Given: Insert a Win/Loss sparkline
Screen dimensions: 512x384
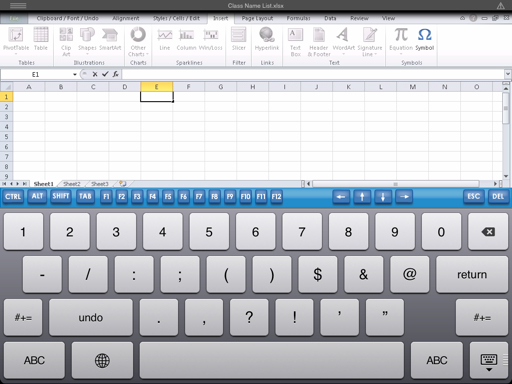Looking at the screenshot, I should point(210,39).
